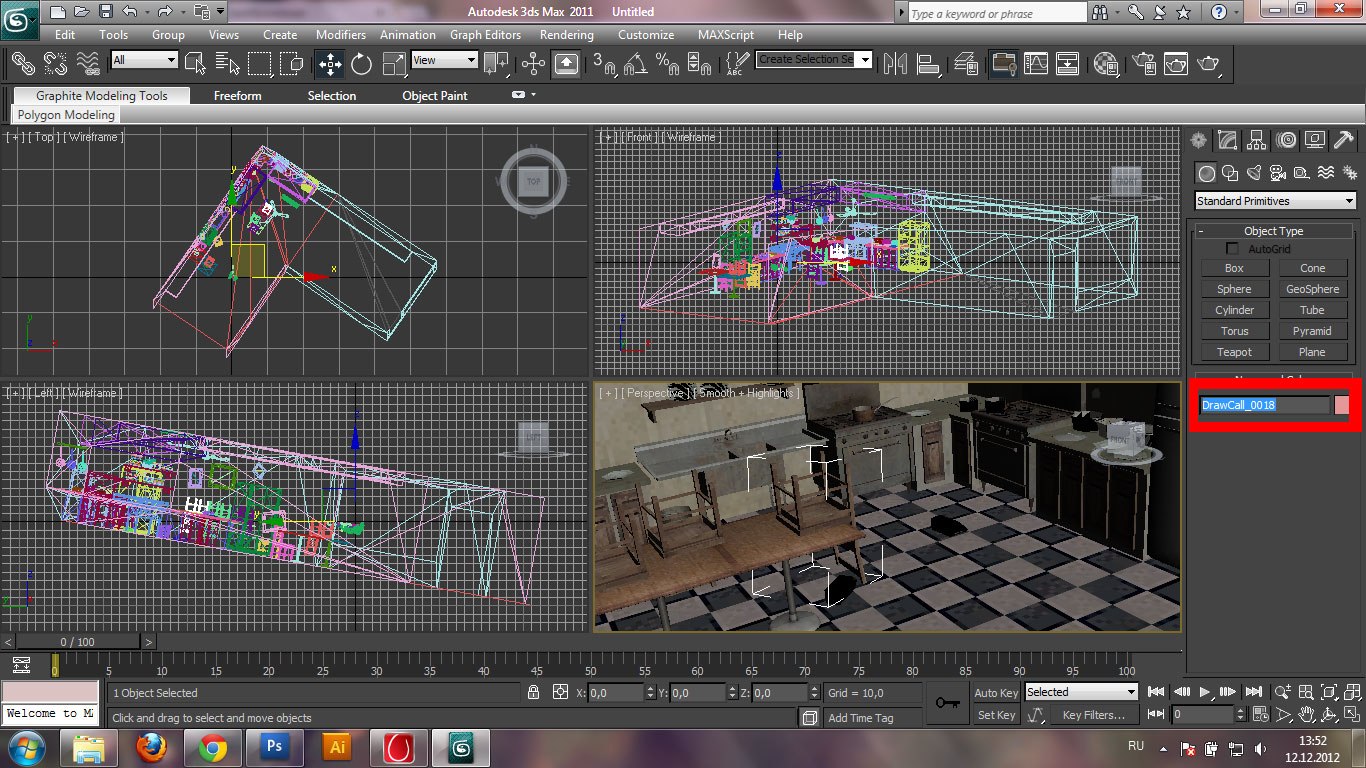Click the Pan View hand icon

click(1306, 714)
